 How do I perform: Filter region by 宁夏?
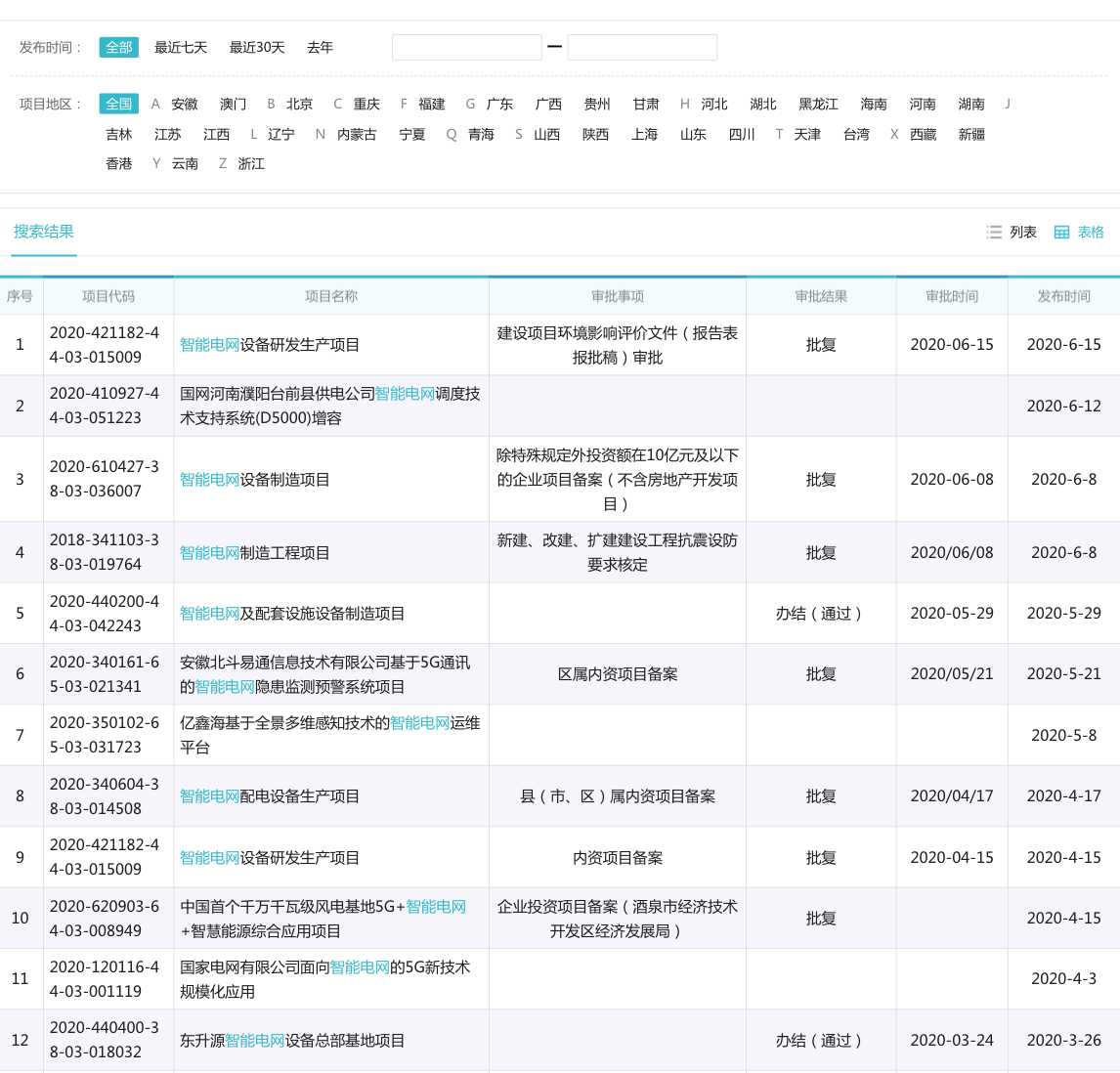(x=411, y=134)
